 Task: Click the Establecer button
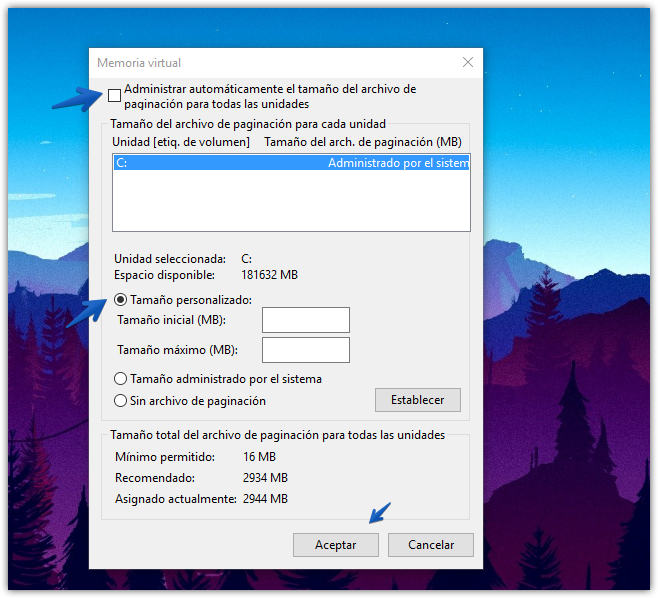(418, 400)
